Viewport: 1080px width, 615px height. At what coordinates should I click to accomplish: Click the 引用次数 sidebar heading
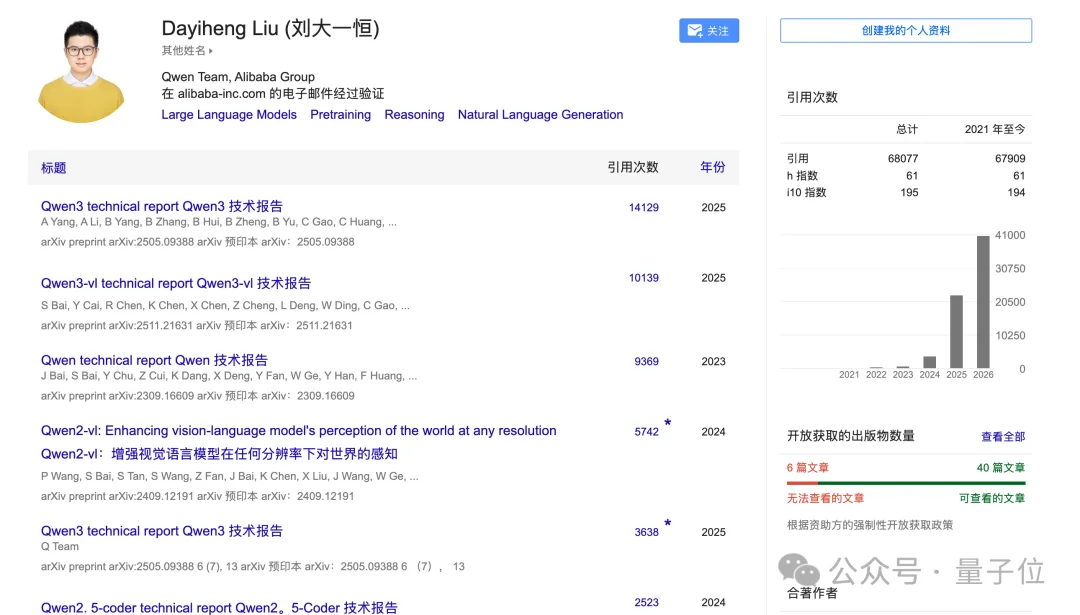pyautogui.click(x=812, y=97)
